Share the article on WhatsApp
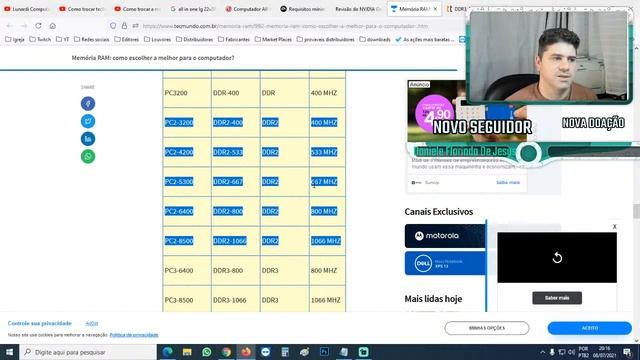Screen dimensions: 640x360 pyautogui.click(x=88, y=156)
